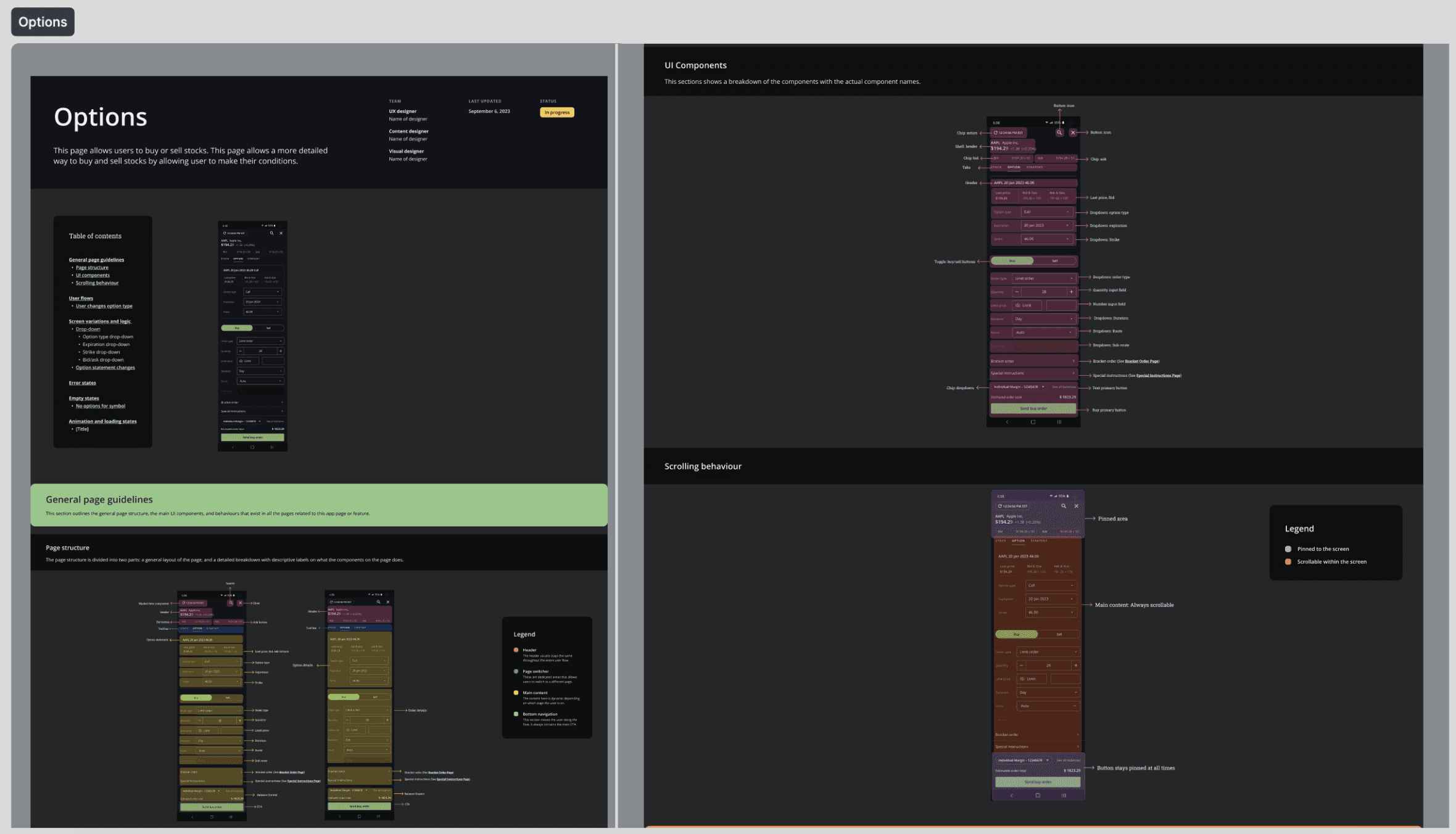This screenshot has width=1456, height=834.
Task: Select Sell toggle in mockup beside Table of contents
Action: (x=268, y=328)
